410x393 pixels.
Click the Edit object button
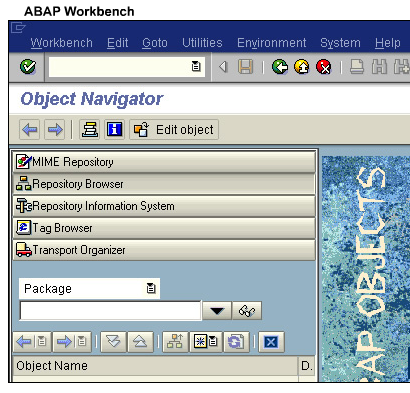click(x=174, y=129)
